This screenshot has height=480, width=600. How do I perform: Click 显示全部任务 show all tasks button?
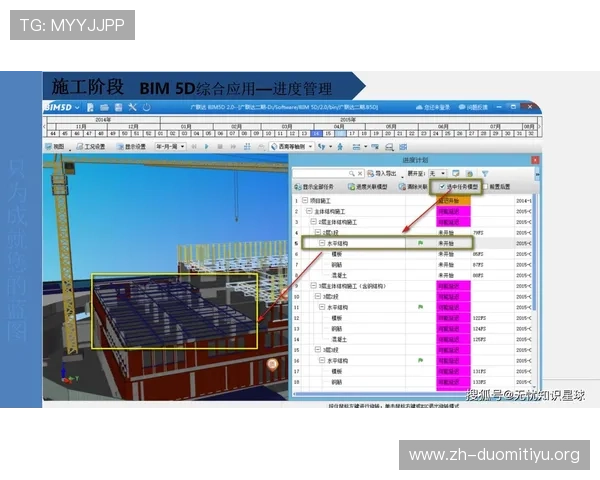(314, 187)
